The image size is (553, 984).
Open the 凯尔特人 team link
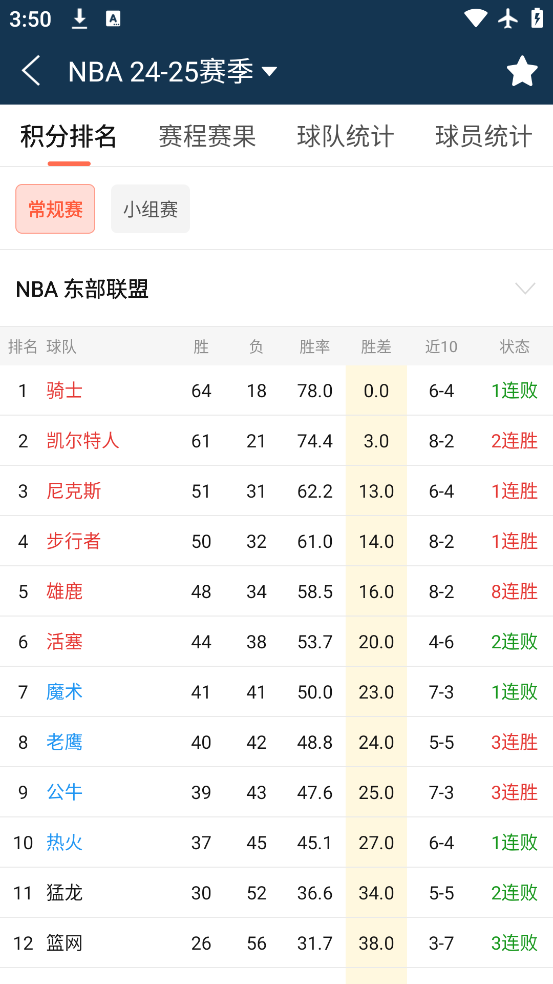pos(83,441)
